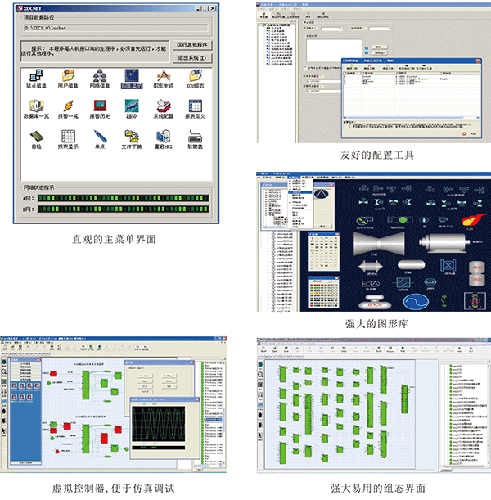Click the horizontal scrollbar in the configuration dialog
This screenshot has height=500, width=491.
(x=411, y=117)
